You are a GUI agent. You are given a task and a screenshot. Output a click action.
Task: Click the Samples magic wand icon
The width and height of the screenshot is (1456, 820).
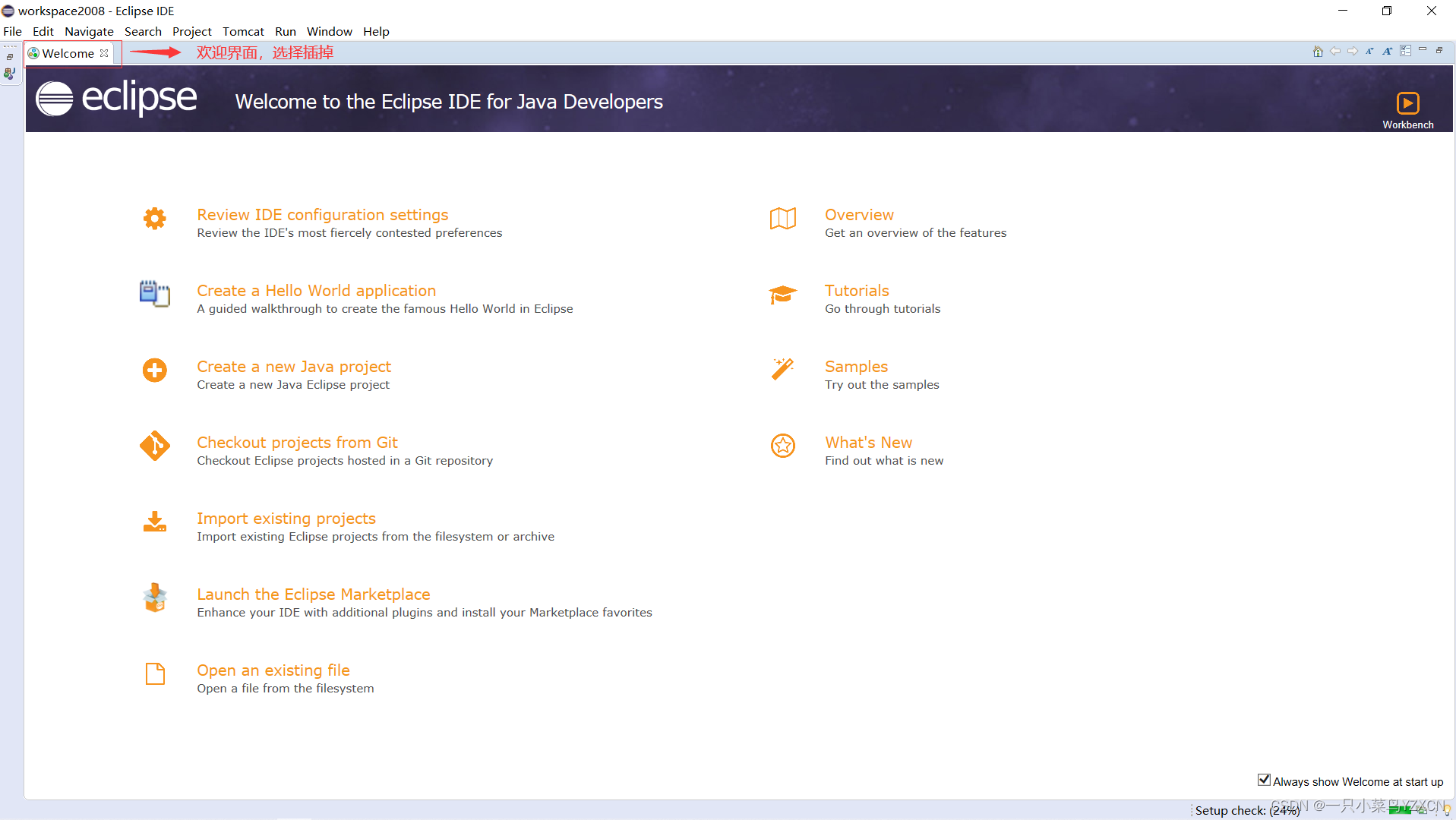click(783, 370)
